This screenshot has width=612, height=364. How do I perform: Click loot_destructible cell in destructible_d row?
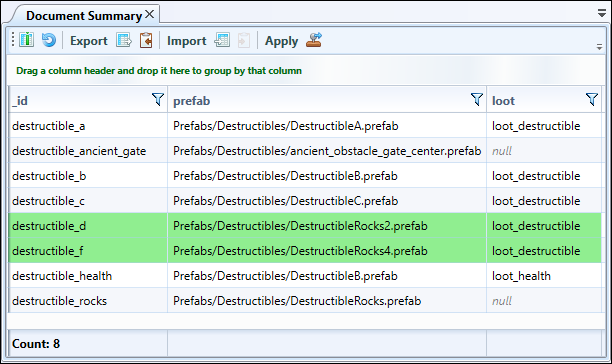[544, 226]
